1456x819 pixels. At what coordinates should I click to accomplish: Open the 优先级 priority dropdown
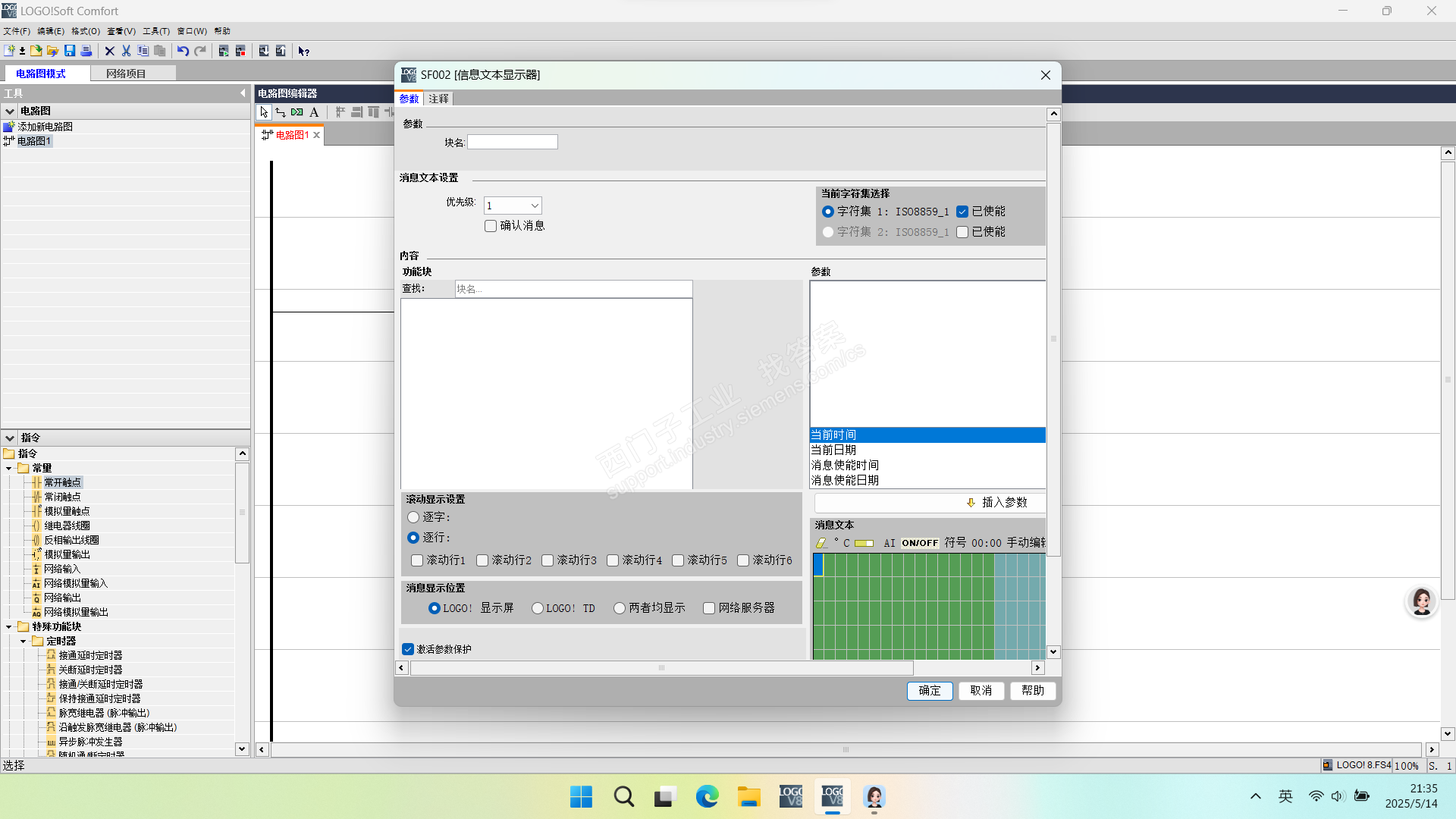[x=535, y=206]
